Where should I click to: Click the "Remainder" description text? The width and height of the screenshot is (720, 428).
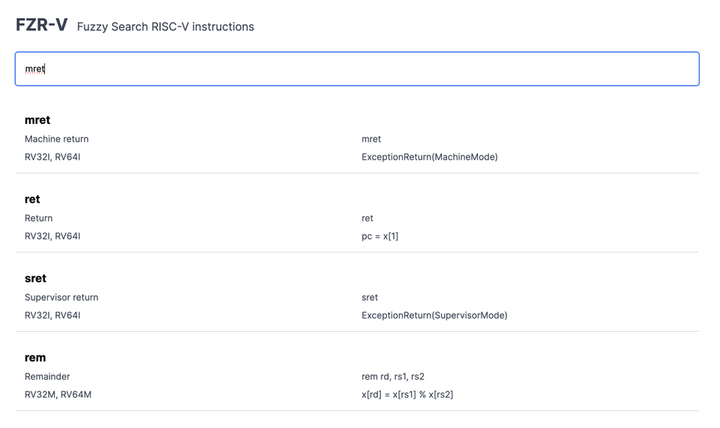point(49,376)
